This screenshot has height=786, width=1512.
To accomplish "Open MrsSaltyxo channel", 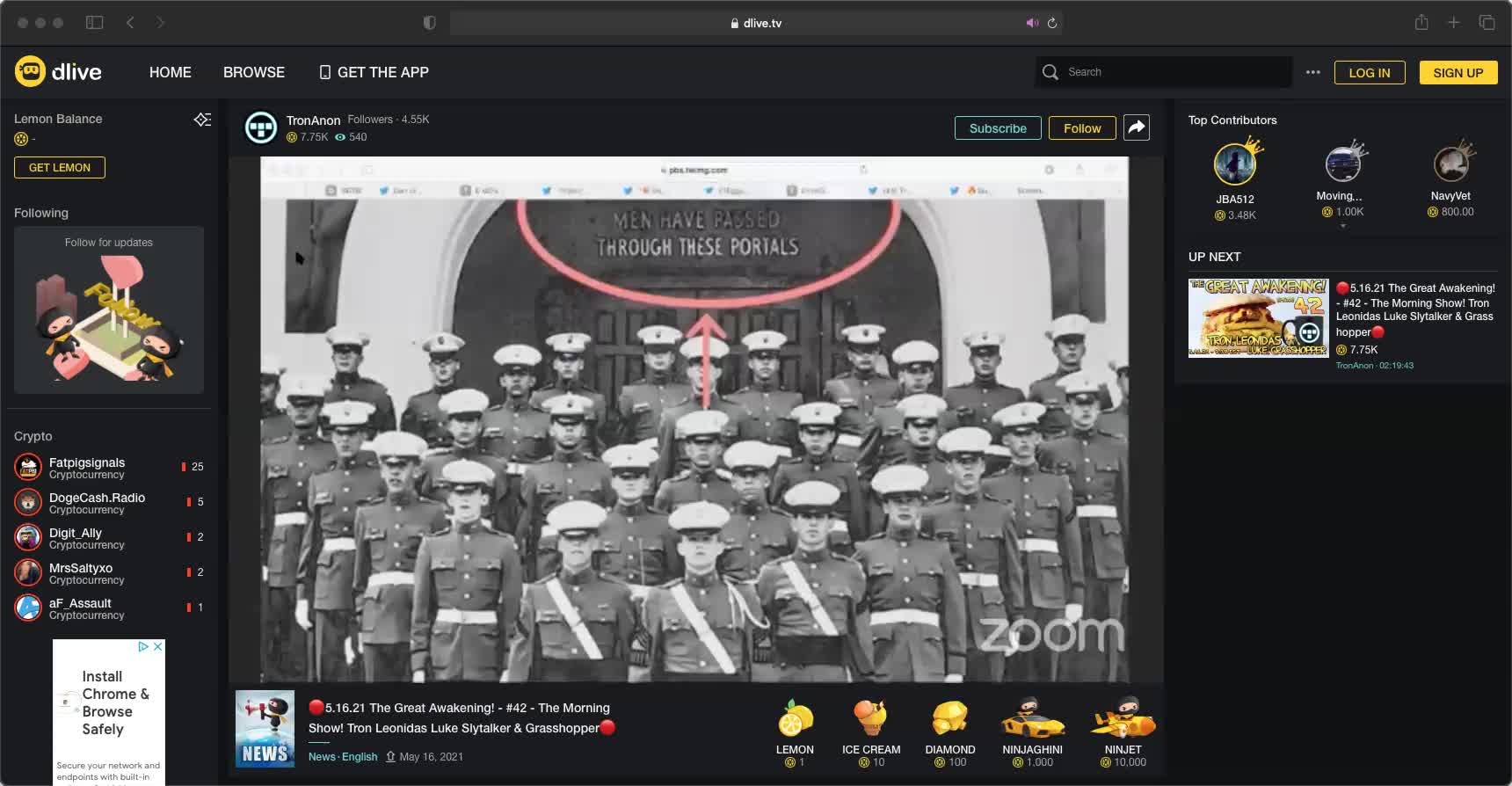I will point(109,572).
